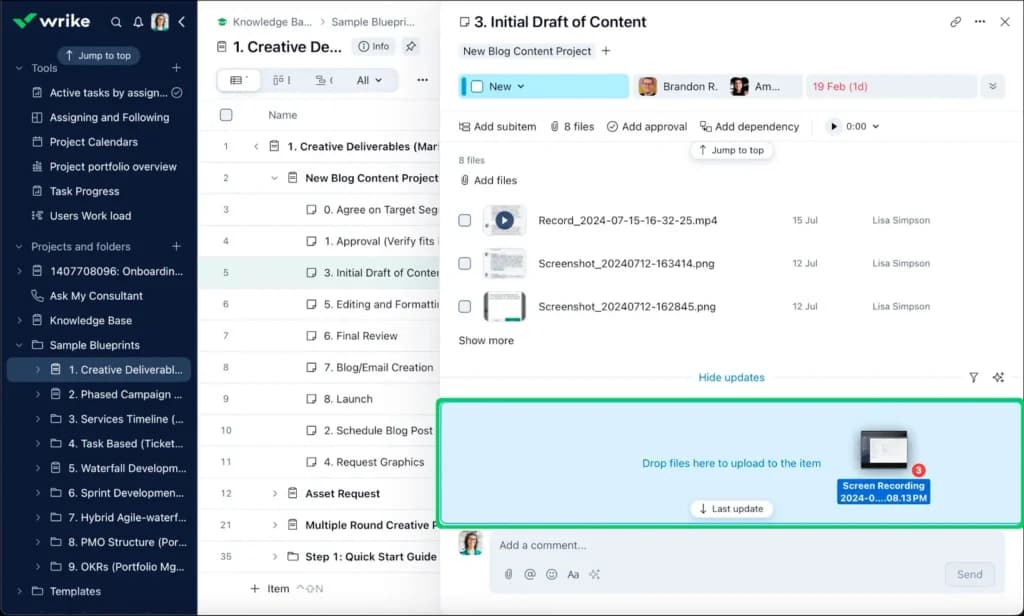Collapse the sidebar with the arrow
Screen dimensions: 1024x616
point(182,22)
